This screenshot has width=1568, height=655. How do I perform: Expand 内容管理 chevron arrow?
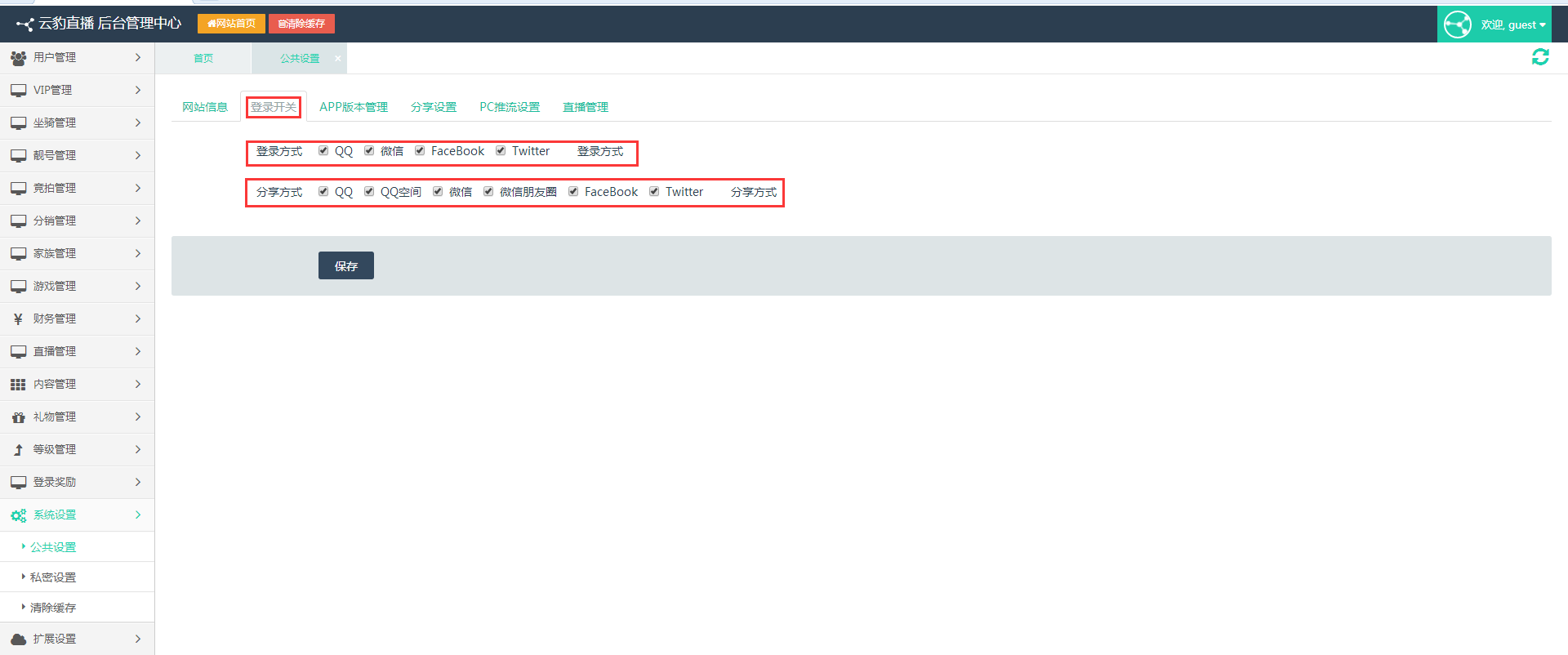138,384
